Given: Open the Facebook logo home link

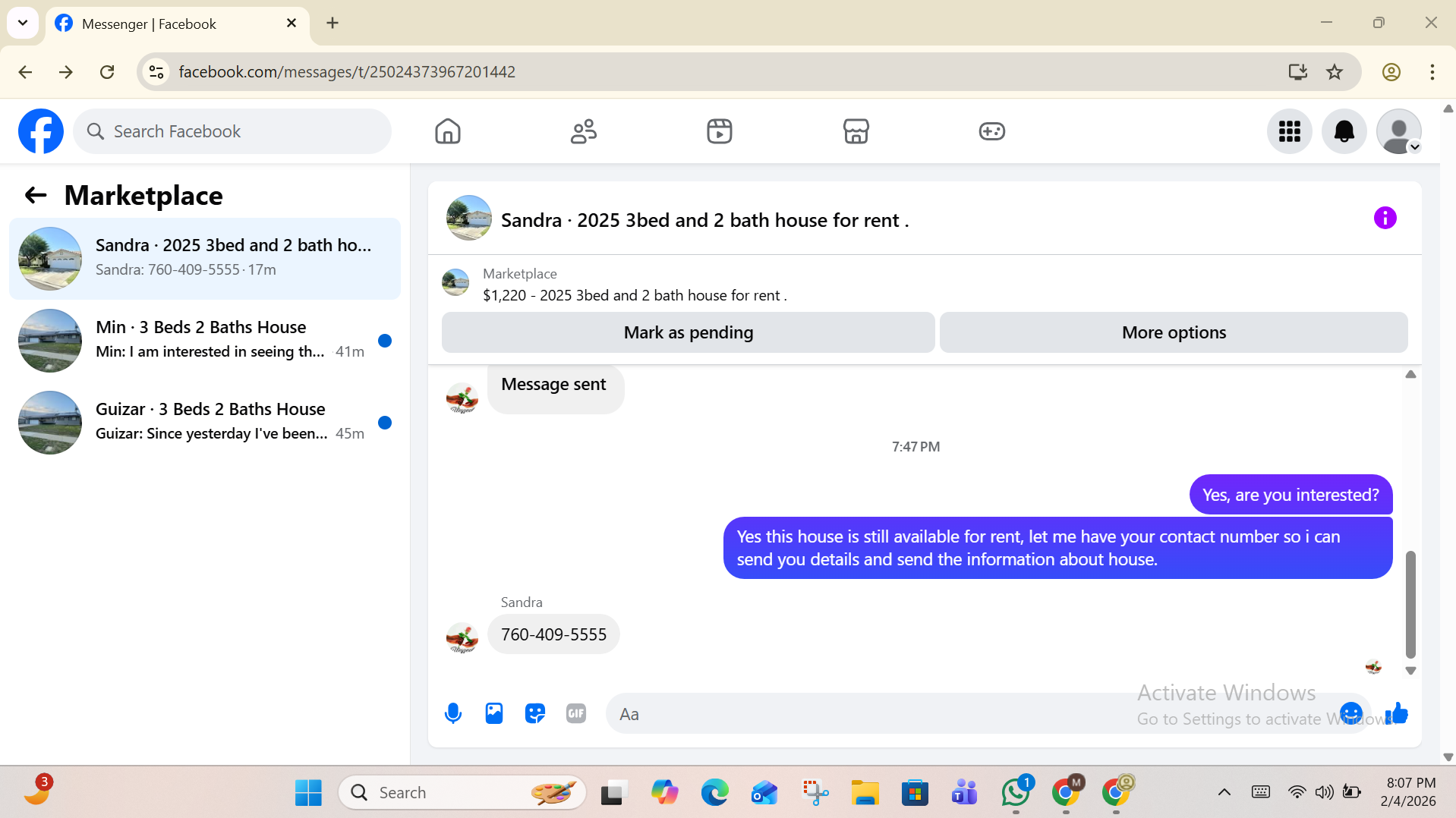Looking at the screenshot, I should [41, 131].
